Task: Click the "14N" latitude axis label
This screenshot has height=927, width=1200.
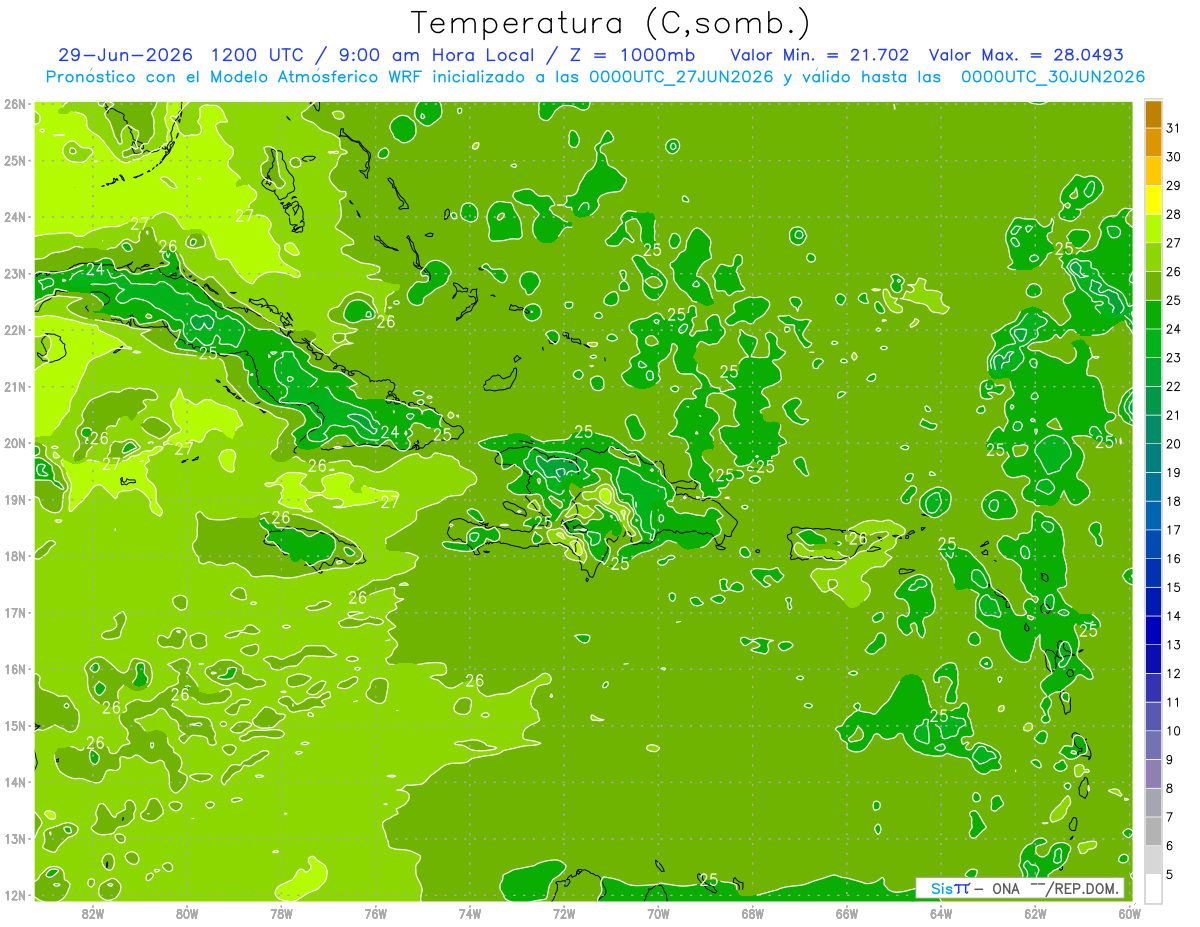Action: [15, 782]
